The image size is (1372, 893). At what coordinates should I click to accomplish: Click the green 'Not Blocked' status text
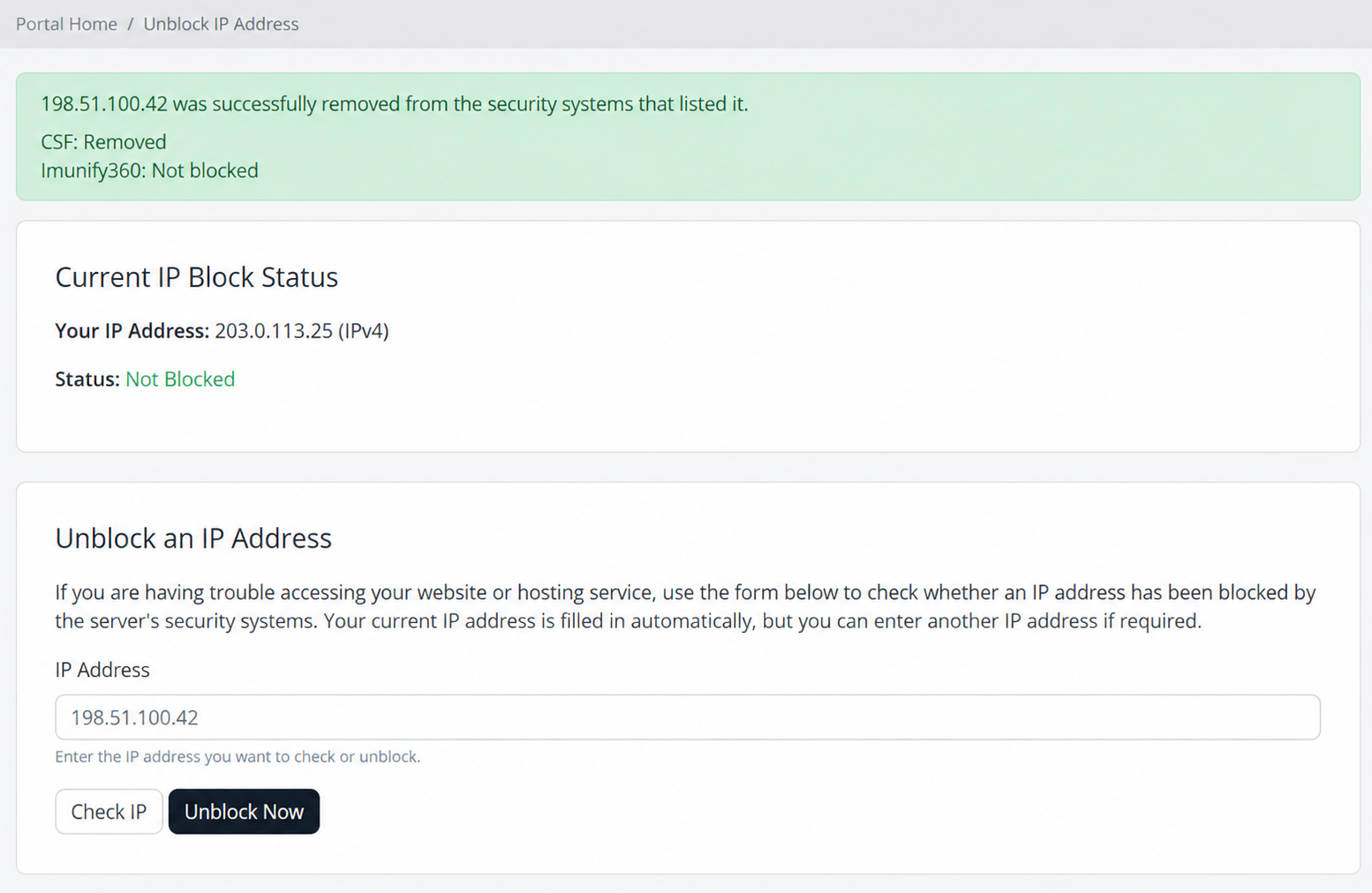[180, 379]
